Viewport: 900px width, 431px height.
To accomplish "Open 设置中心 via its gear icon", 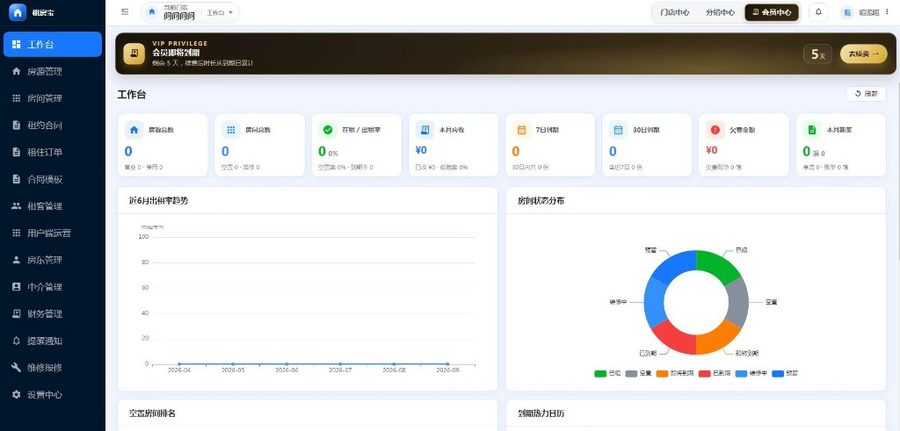I will tap(16, 395).
